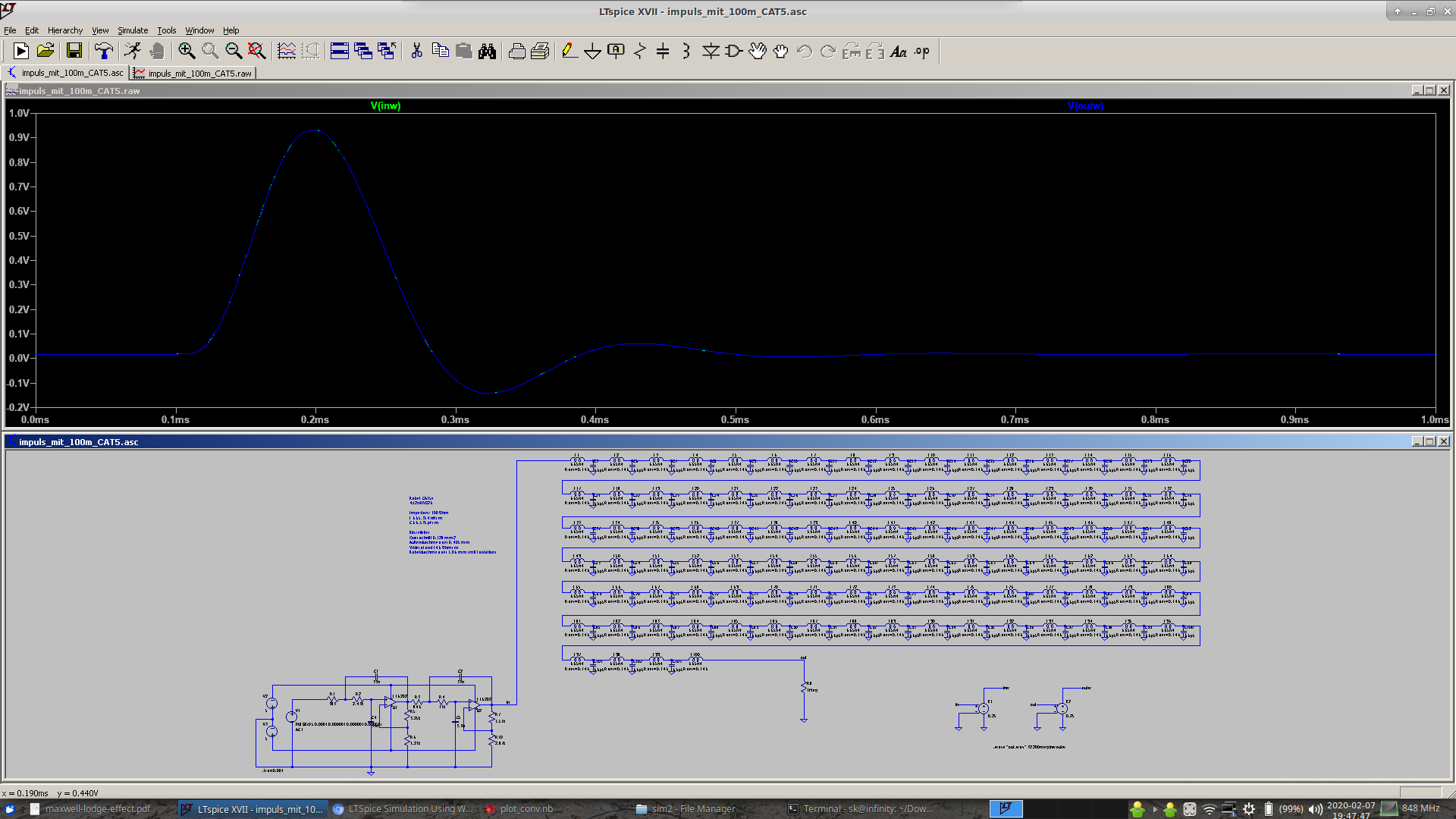Save the schematic with the floppy icon
This screenshot has height=819, width=1456.
click(x=74, y=51)
